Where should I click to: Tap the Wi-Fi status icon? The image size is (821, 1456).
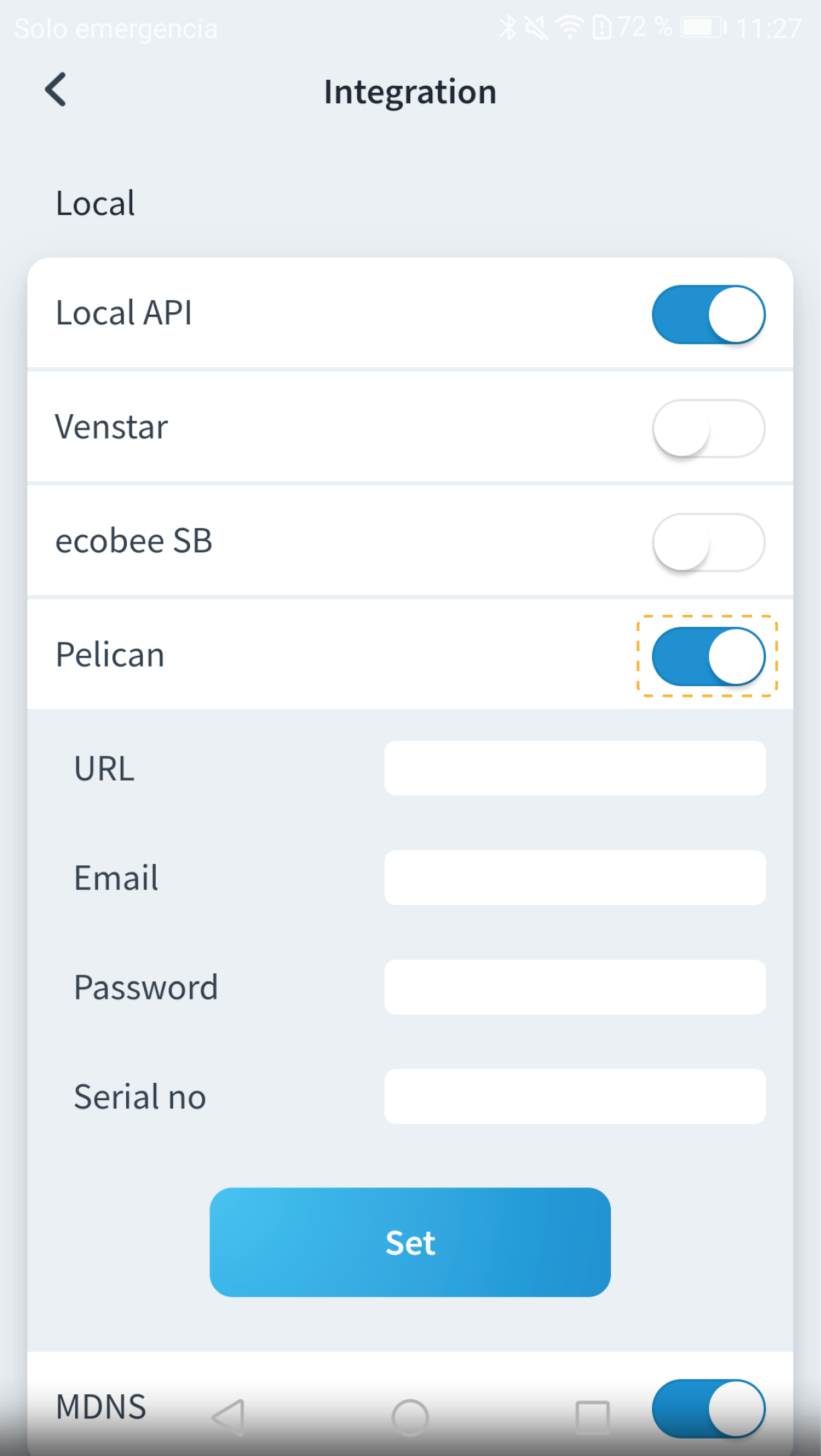569,28
